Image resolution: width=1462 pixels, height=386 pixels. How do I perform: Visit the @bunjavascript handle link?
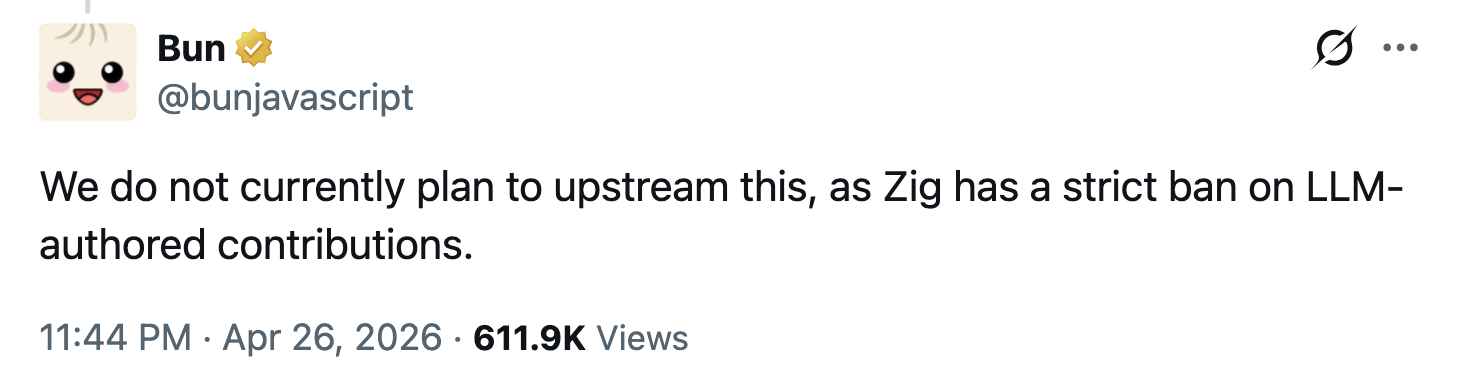click(x=285, y=97)
